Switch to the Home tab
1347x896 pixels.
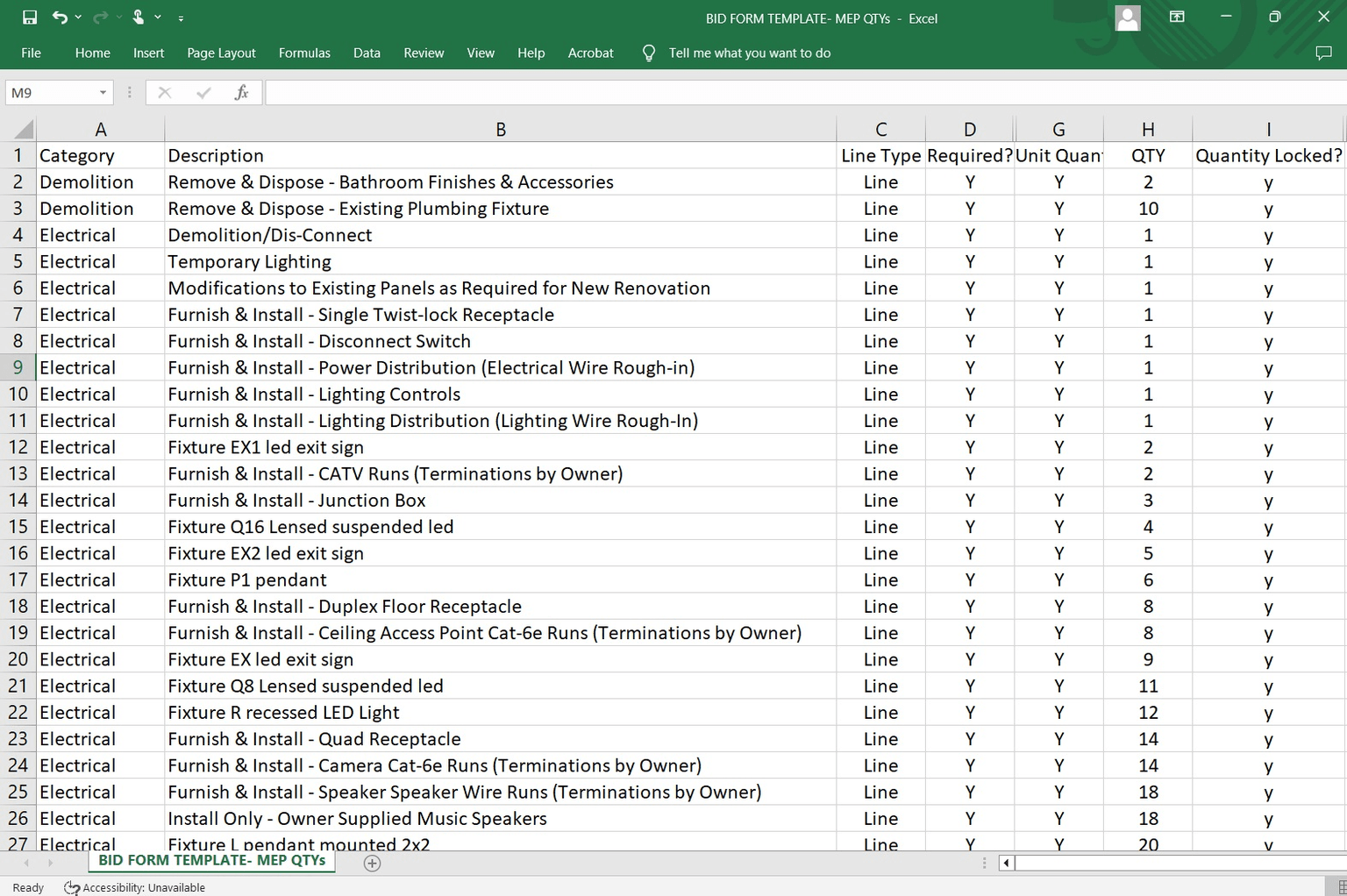coord(93,53)
